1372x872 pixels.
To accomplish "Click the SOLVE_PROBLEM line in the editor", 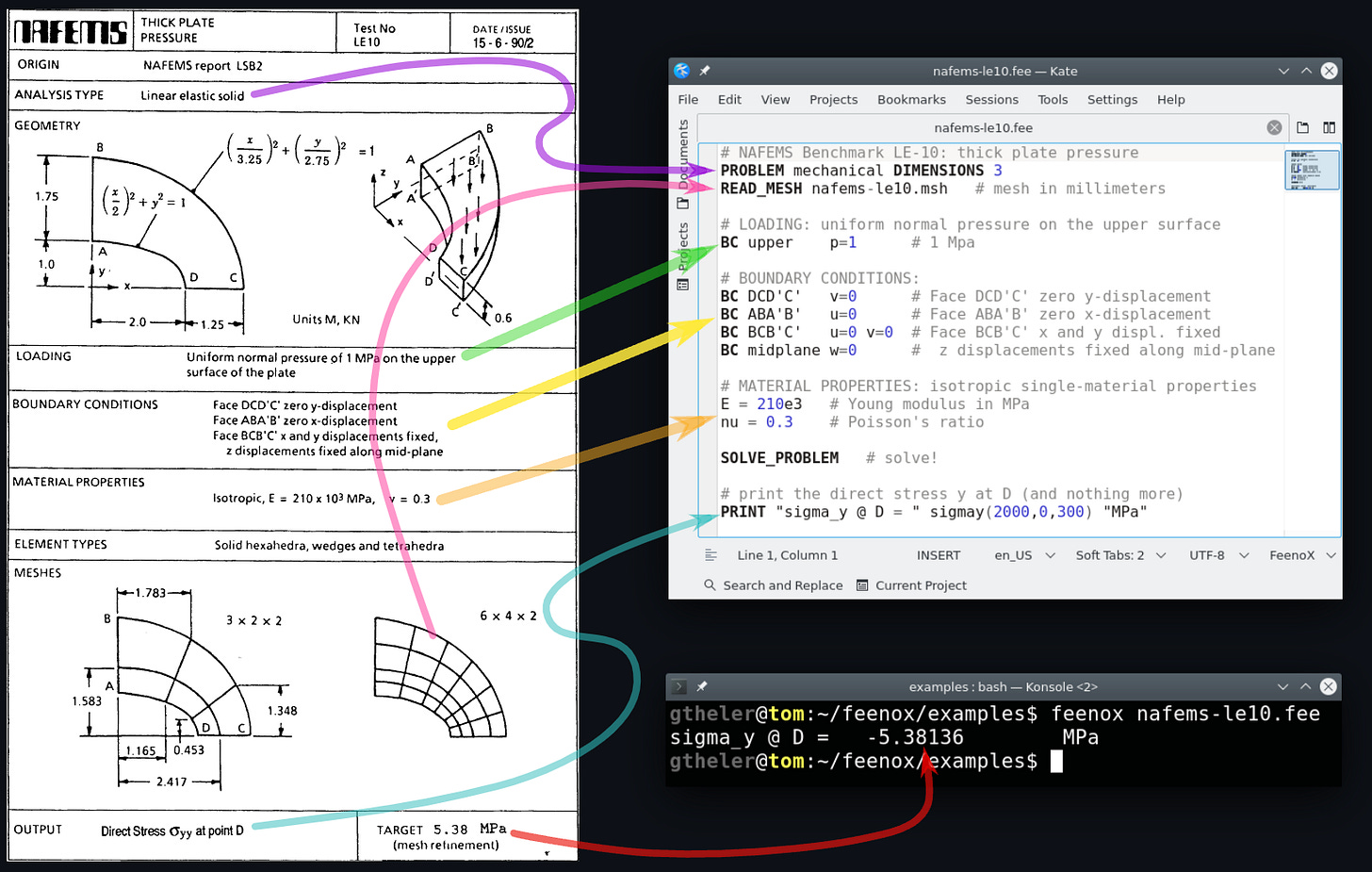I will coord(828,457).
